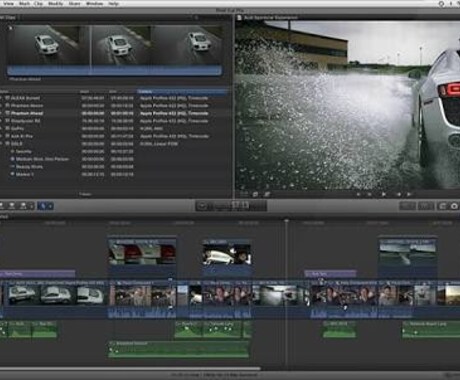Open the Clip menu
Screen dimensions: 460x380
tap(39, 3)
